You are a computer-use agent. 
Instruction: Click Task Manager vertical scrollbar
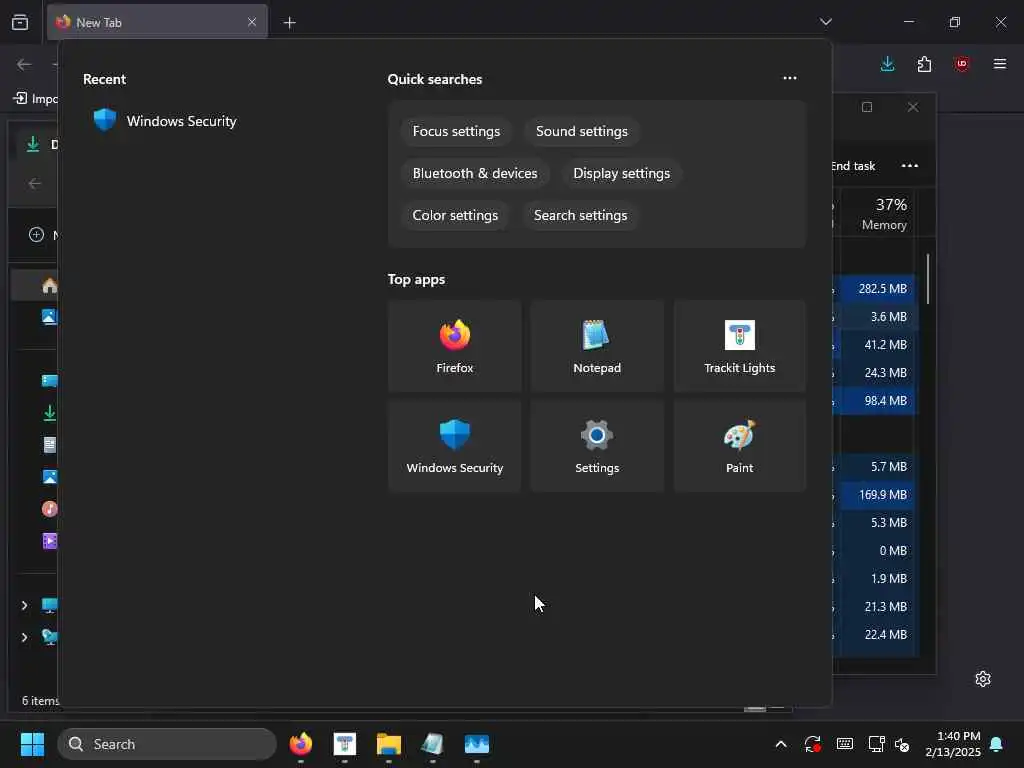(927, 280)
